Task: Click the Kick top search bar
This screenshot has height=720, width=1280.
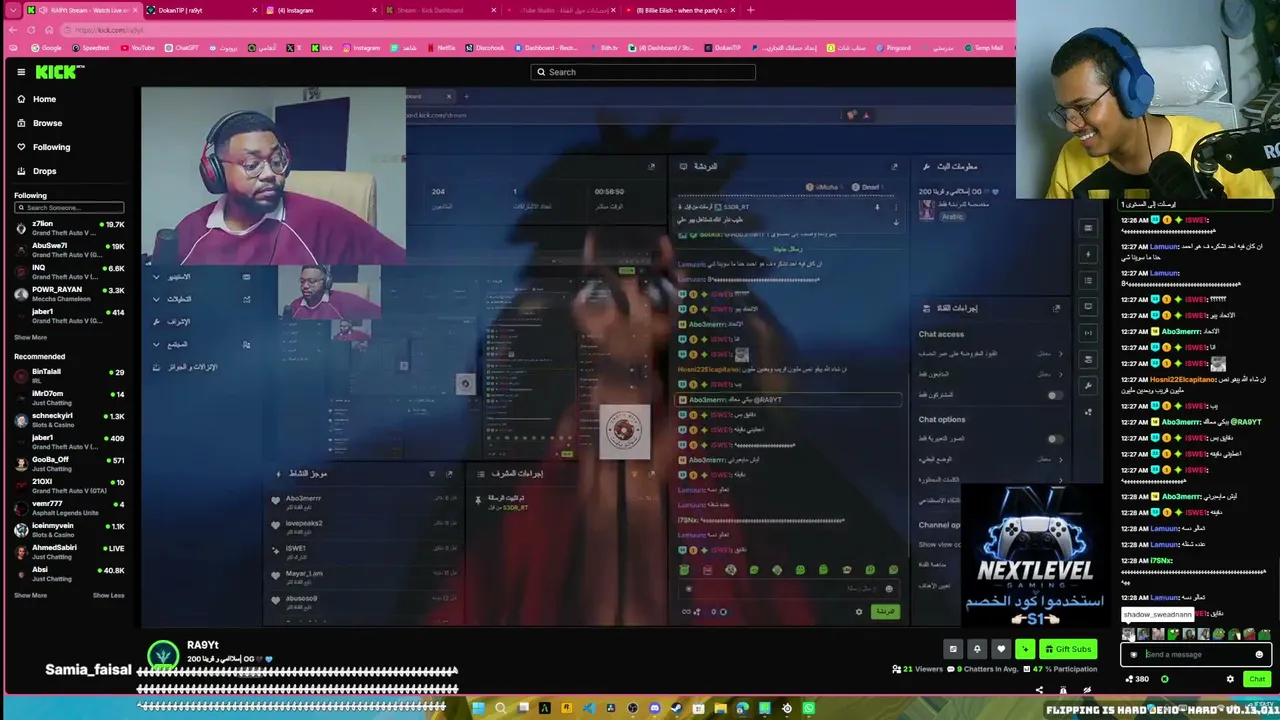Action: (x=643, y=72)
